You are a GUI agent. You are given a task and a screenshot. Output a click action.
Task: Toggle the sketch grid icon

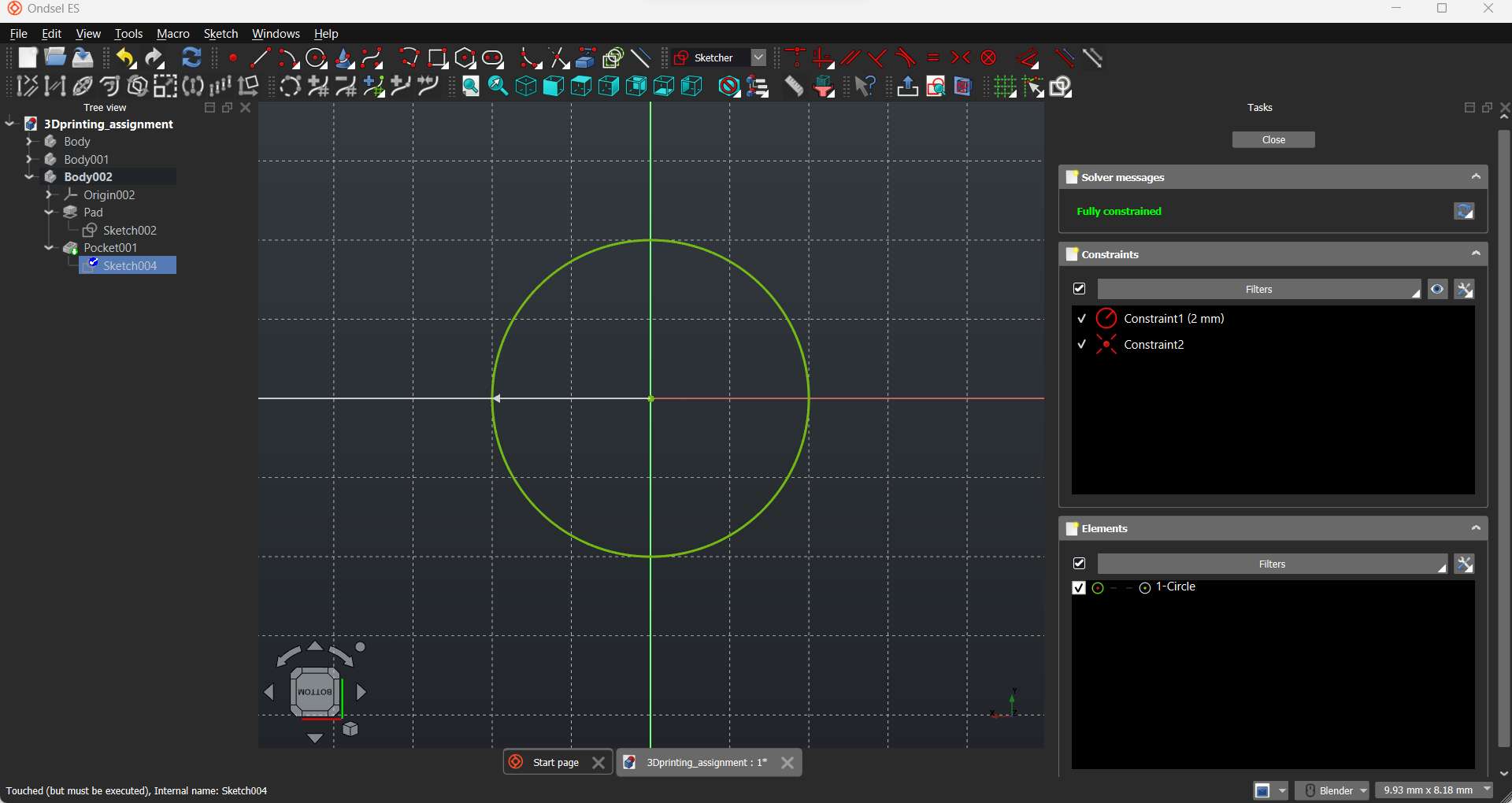(x=1005, y=87)
